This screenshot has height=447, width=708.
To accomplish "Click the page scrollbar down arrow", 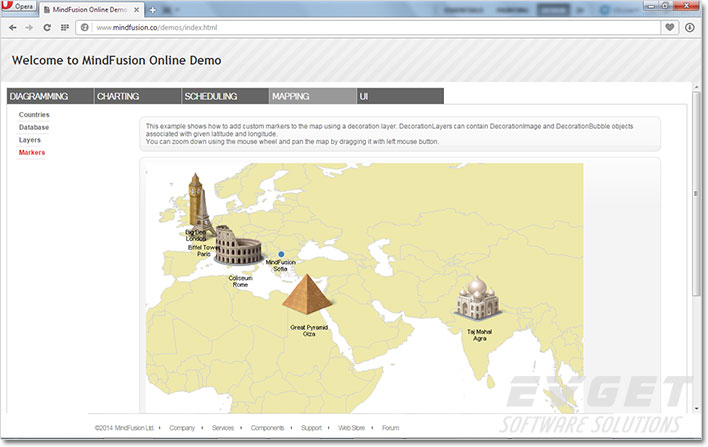I will [x=697, y=408].
